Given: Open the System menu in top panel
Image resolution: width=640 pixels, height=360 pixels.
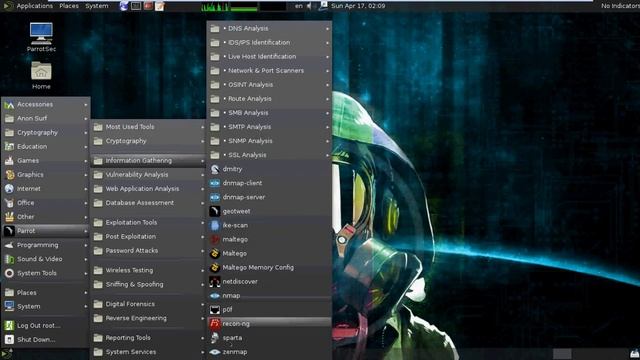Looking at the screenshot, I should coord(97,6).
